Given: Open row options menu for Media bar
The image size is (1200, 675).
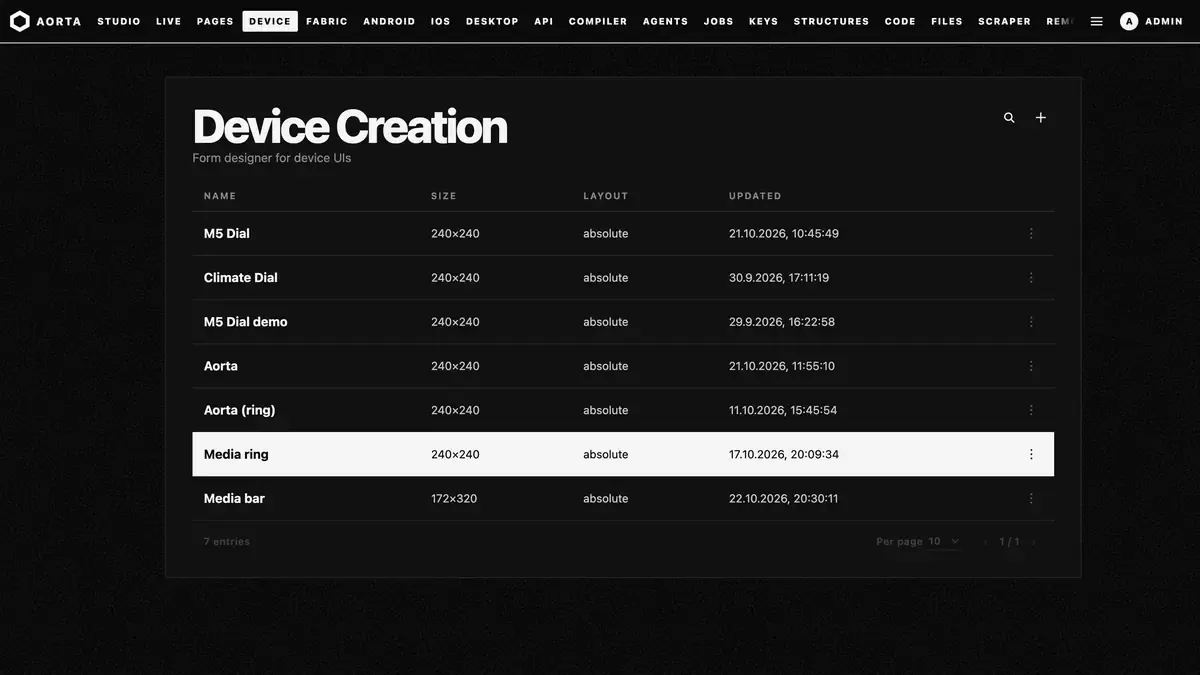Looking at the screenshot, I should pyautogui.click(x=1031, y=498).
